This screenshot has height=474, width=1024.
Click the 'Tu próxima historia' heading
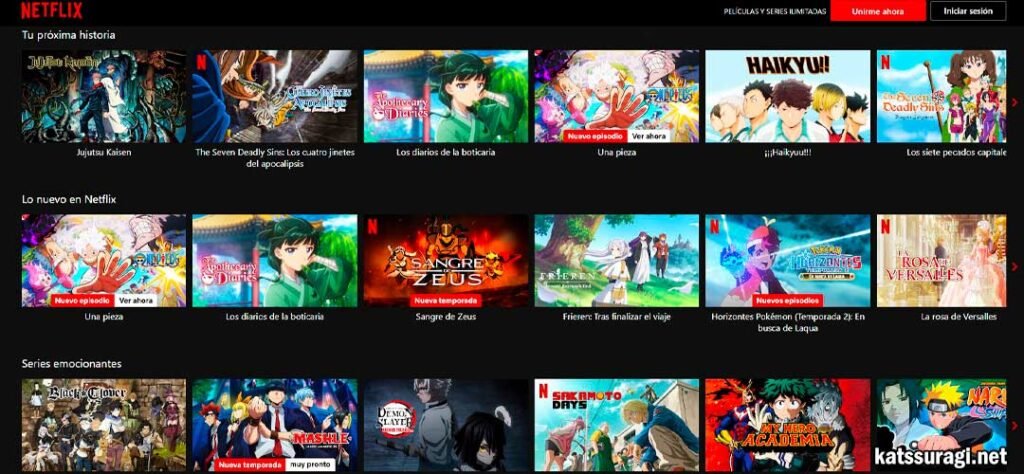(69, 35)
